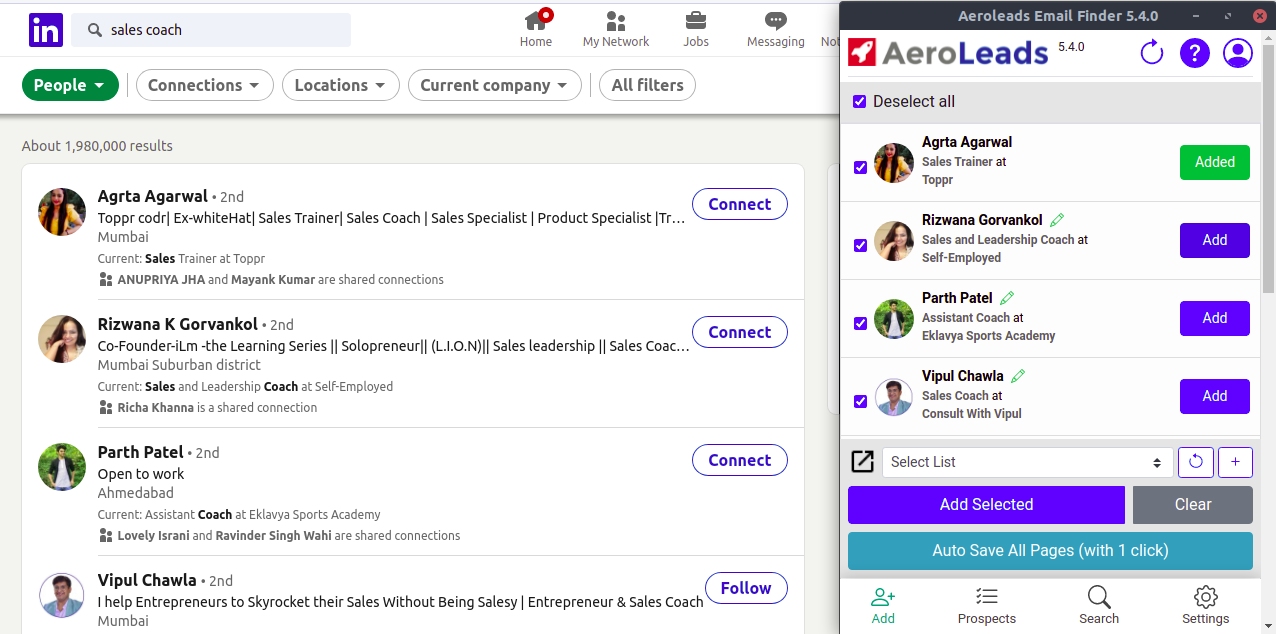Click Agrta Agarwal's shared connections line
Image resolution: width=1276 pixels, height=634 pixels.
272,280
